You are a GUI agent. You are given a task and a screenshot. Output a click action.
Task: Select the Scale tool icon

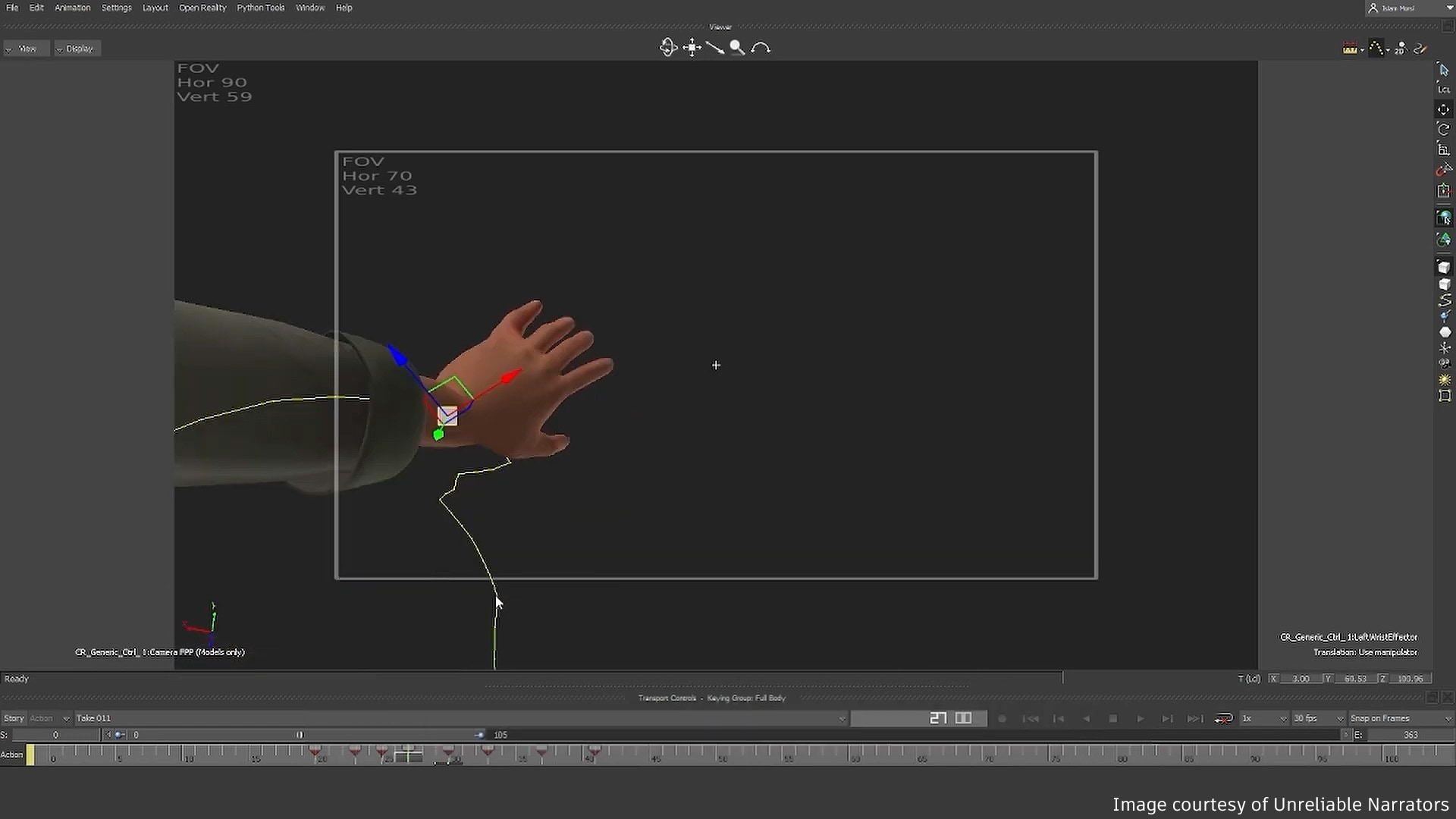pos(1444,149)
